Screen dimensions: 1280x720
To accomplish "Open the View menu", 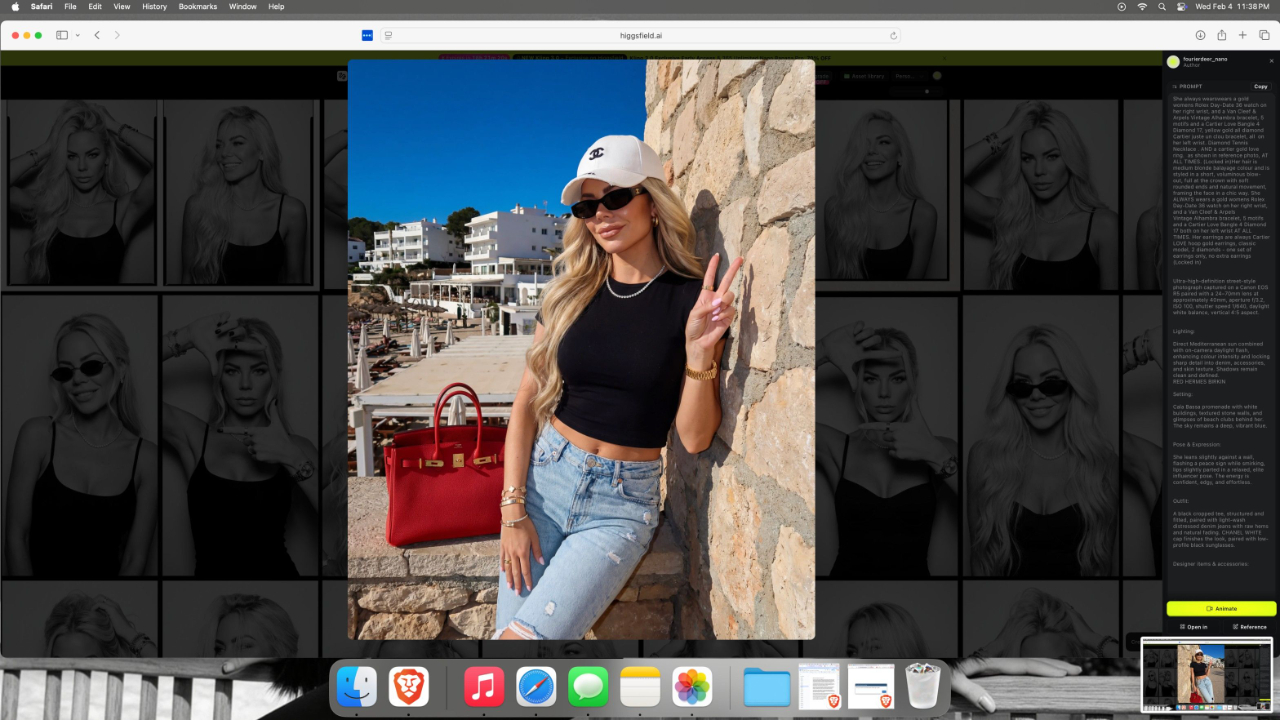I will click(122, 6).
